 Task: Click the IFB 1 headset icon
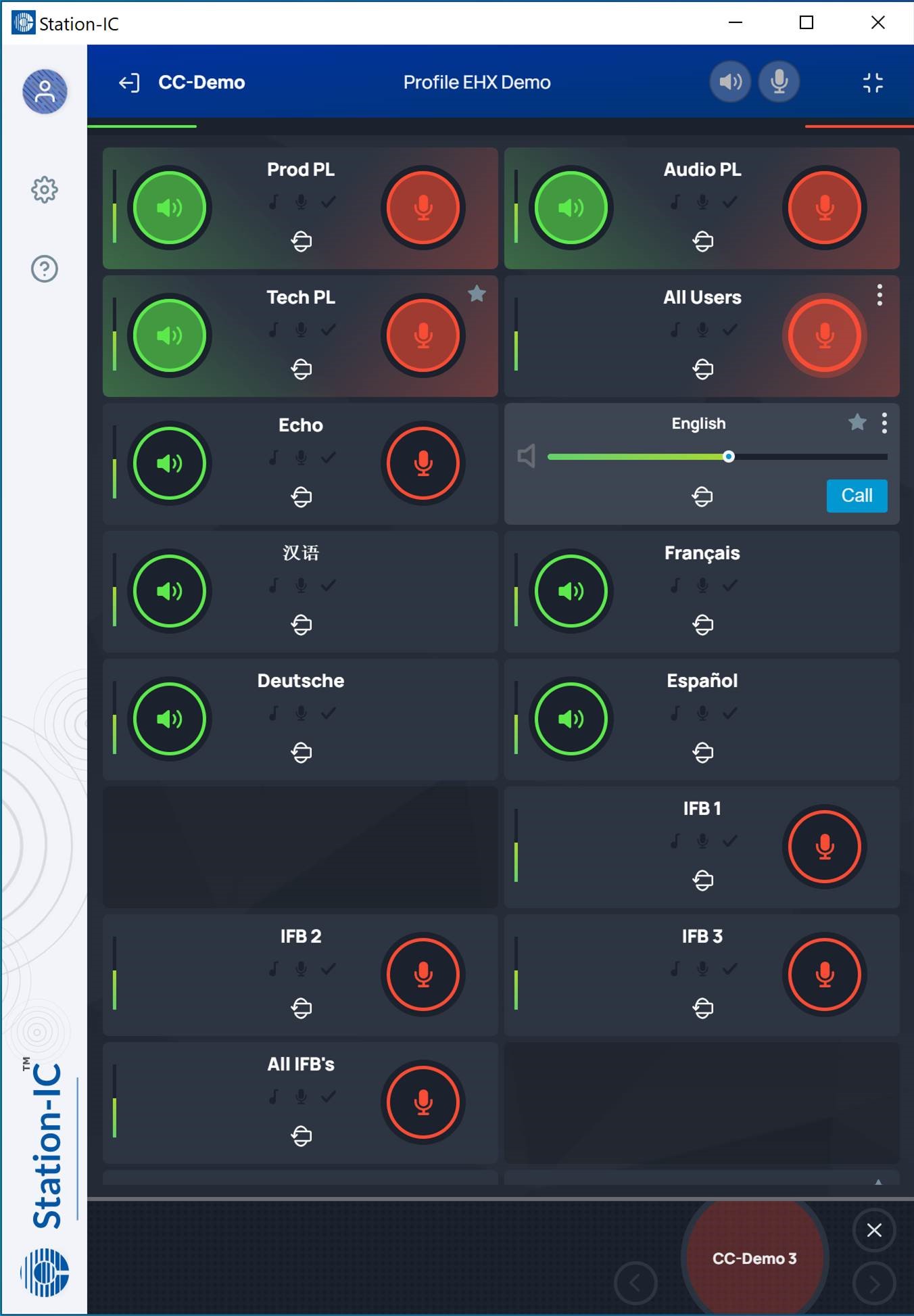pos(703,880)
